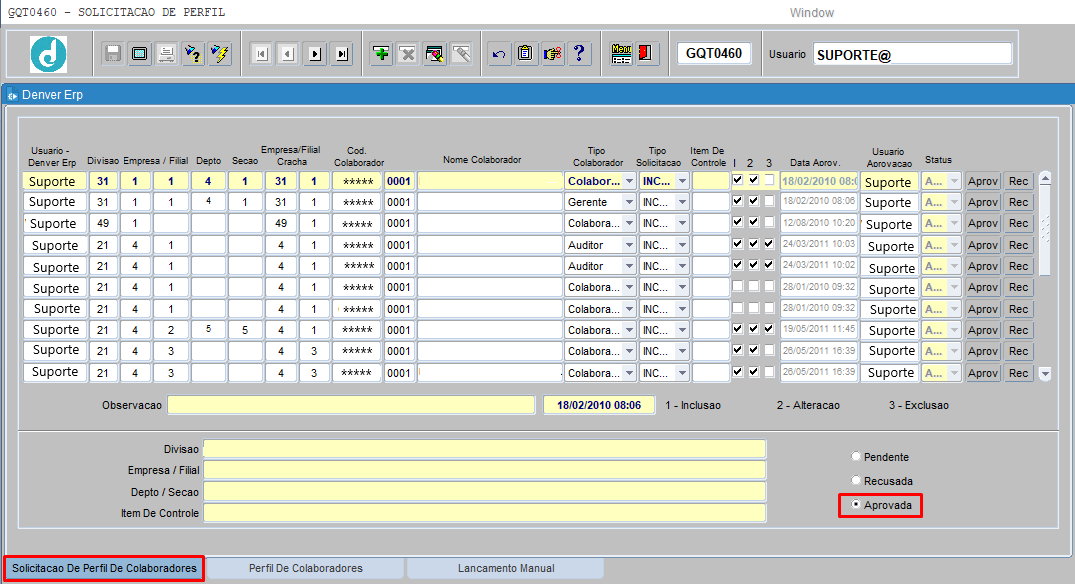Click the clear record icon with colored eraser
This screenshot has height=584, width=1075.
click(435, 53)
